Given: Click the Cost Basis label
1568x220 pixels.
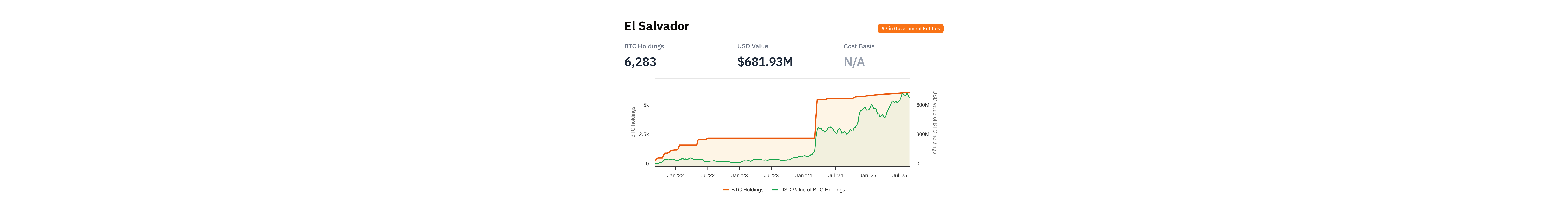Looking at the screenshot, I should click(x=859, y=46).
